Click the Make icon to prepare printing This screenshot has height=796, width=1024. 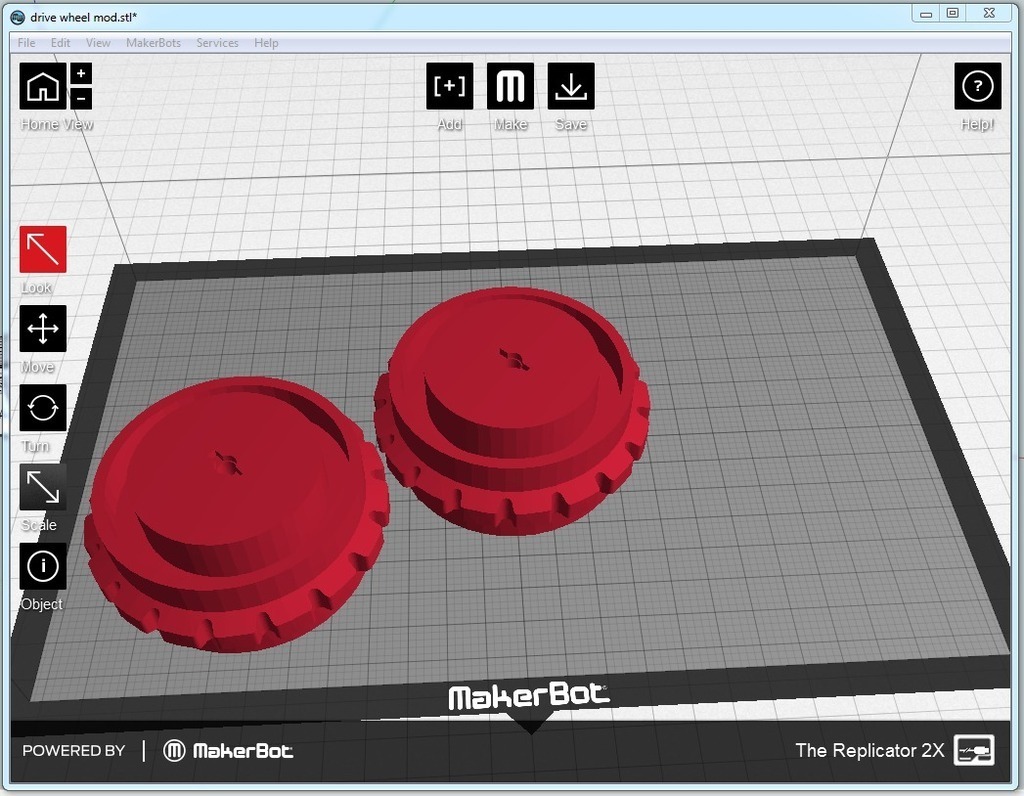click(x=510, y=85)
